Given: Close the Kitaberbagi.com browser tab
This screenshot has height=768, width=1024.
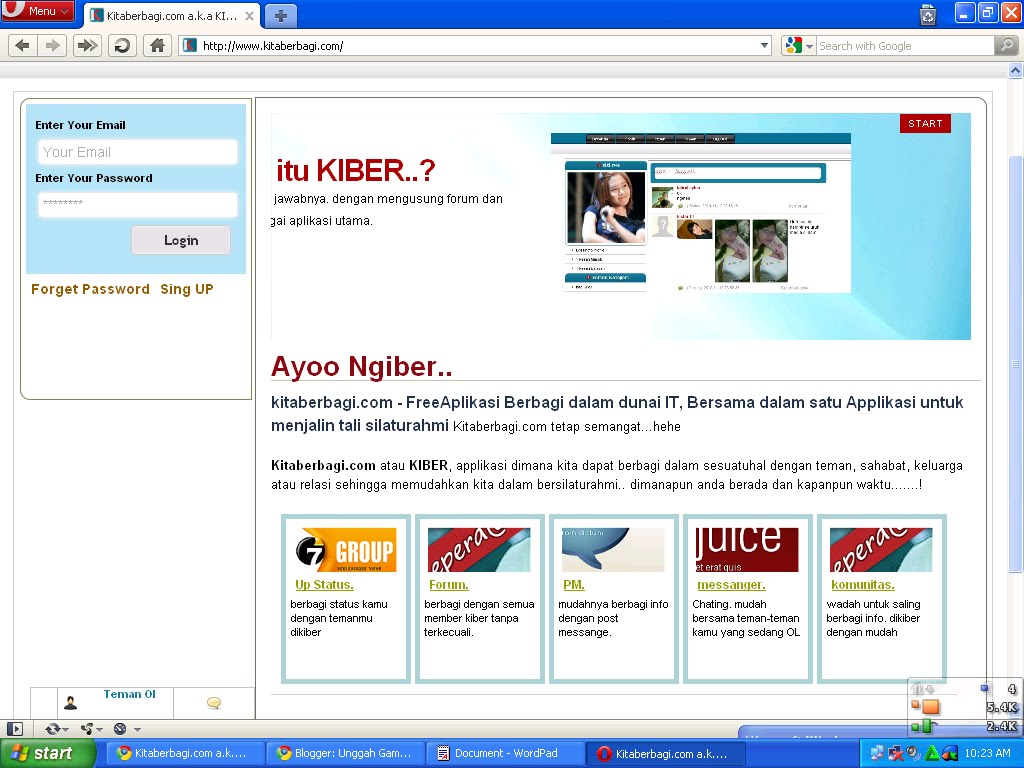Looking at the screenshot, I should click(249, 16).
